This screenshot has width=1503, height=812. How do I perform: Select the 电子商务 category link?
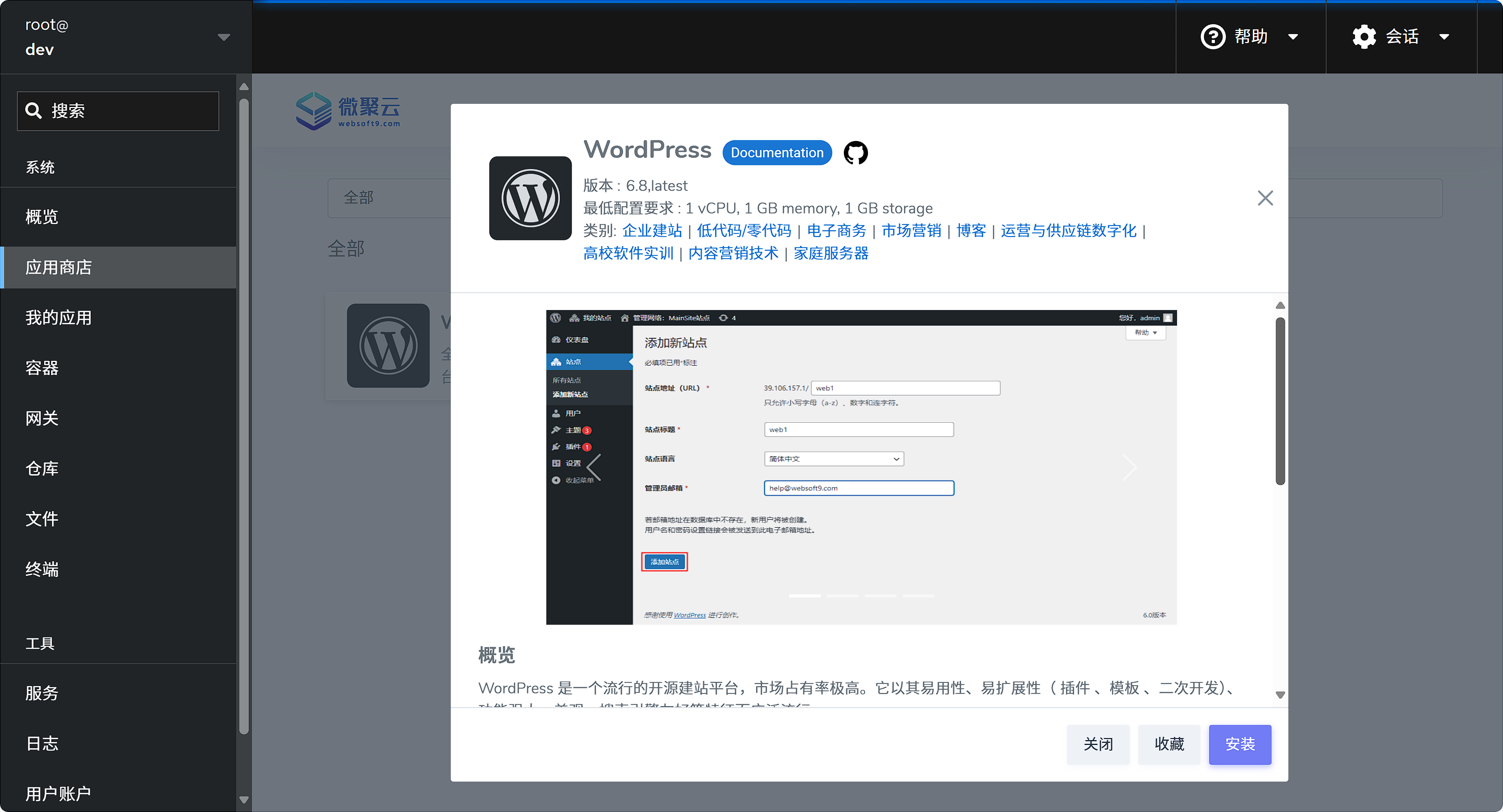(x=835, y=230)
